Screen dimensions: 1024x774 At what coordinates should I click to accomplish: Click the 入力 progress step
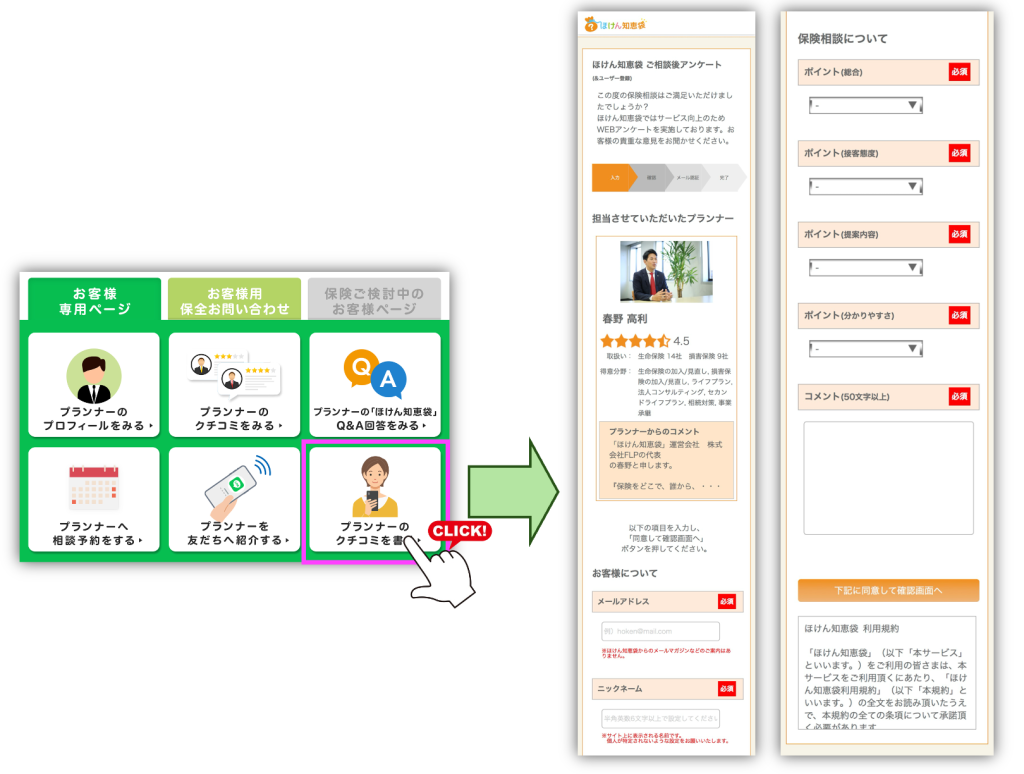615,178
